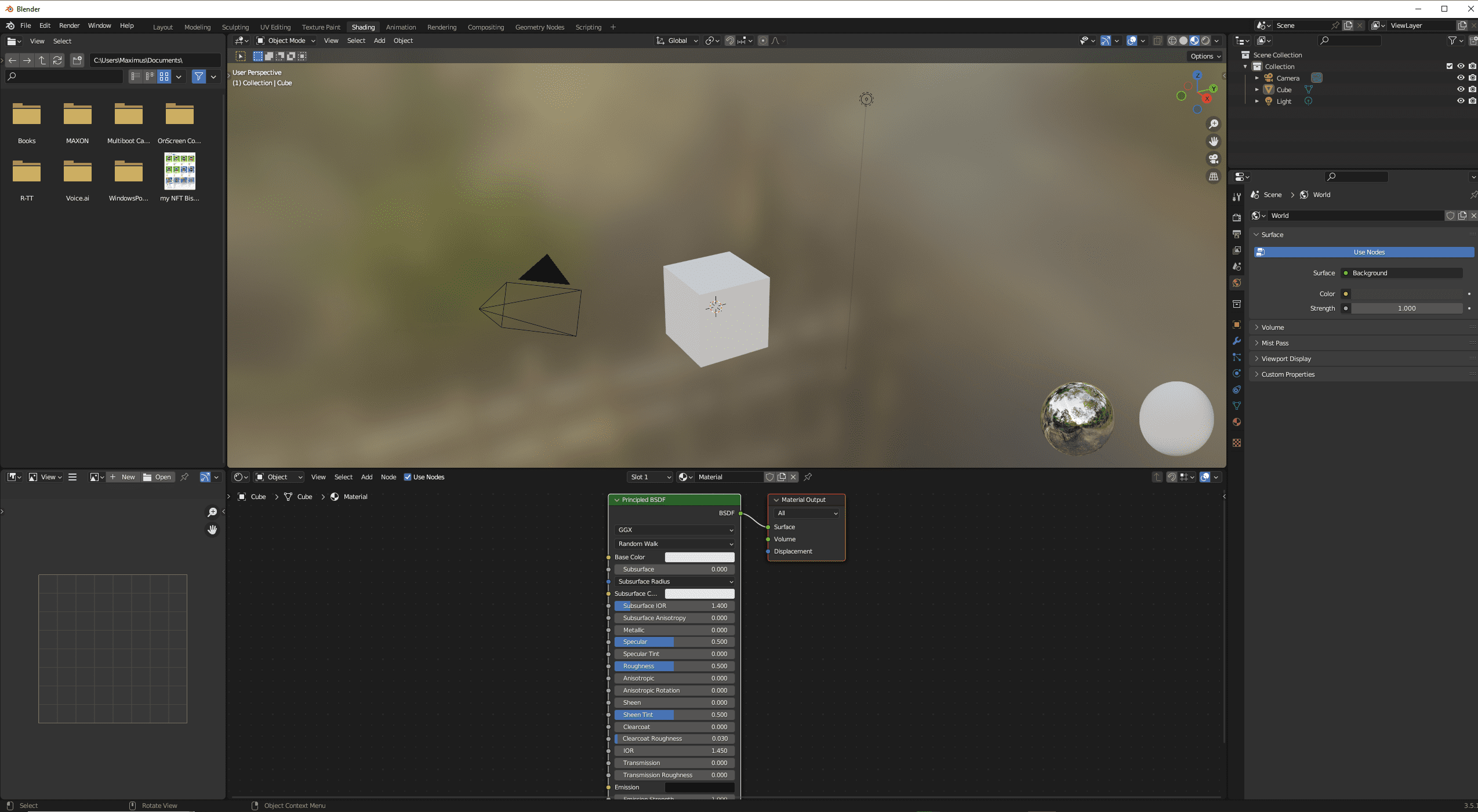The height and width of the screenshot is (812, 1478).
Task: Hide the Cube object in outliner
Action: tap(1461, 89)
